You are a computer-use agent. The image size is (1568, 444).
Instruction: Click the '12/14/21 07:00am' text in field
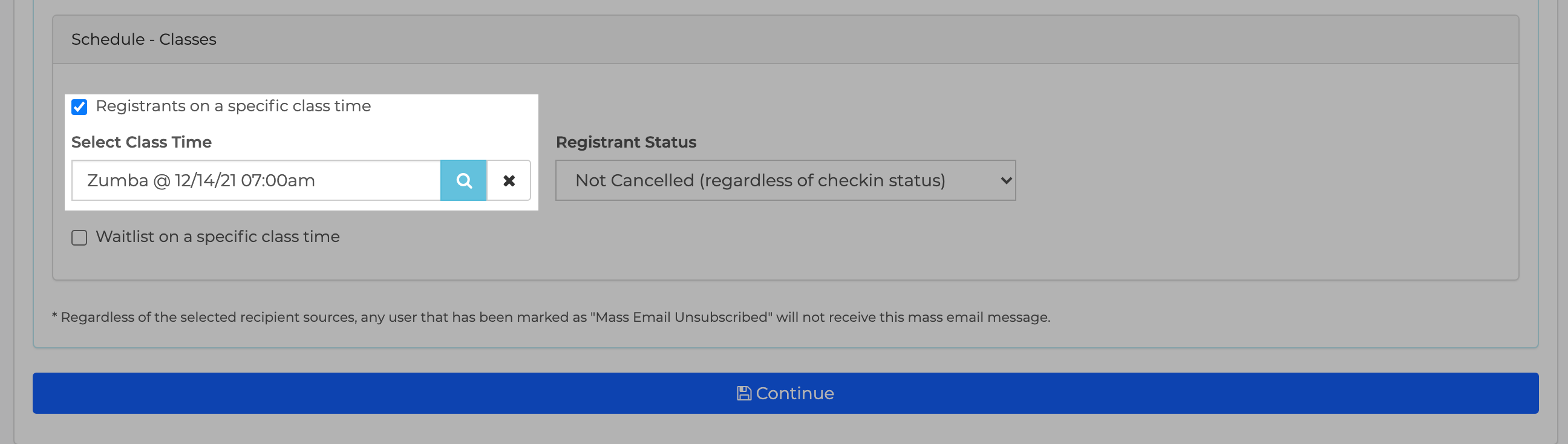coord(244,180)
